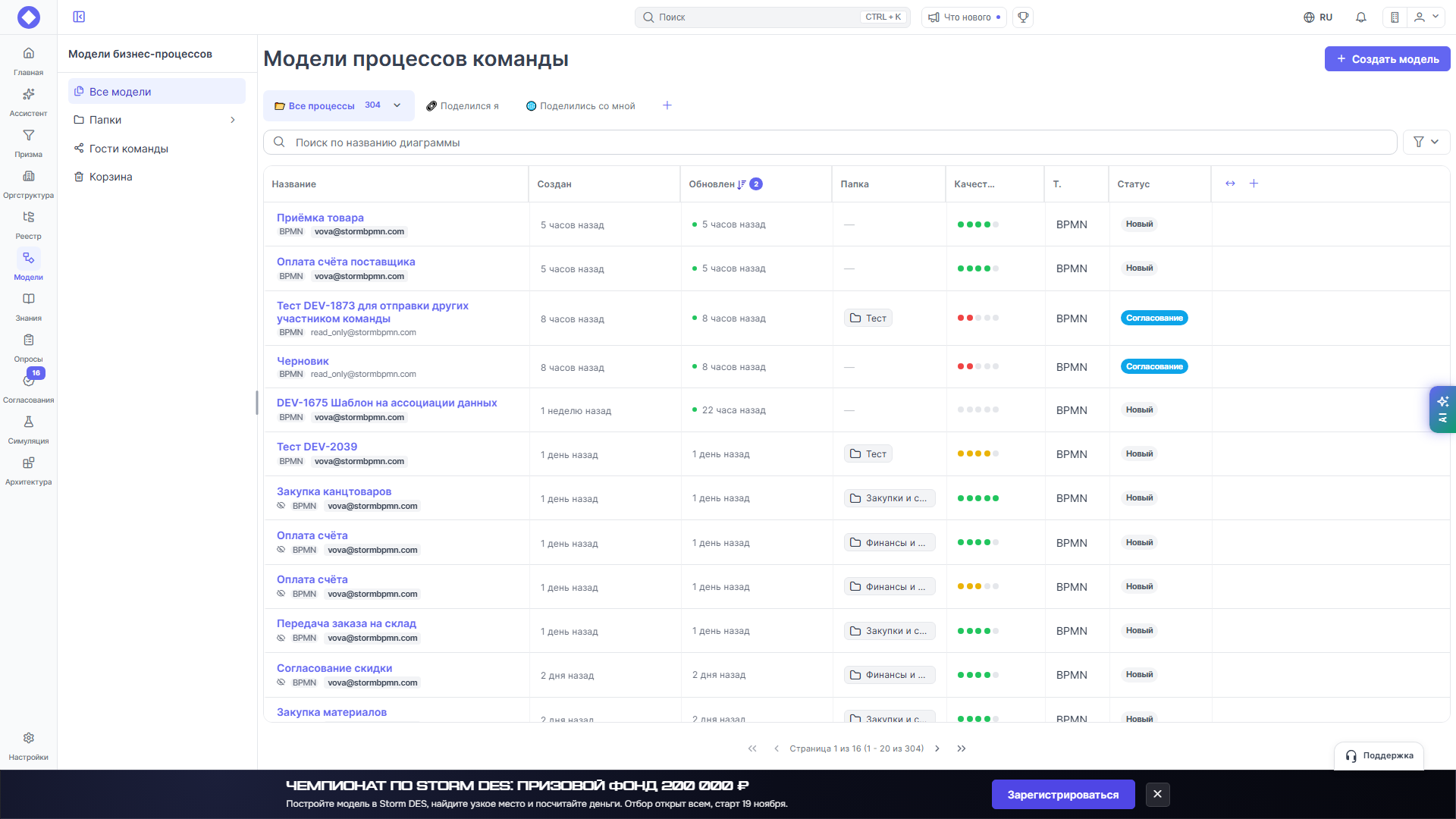The height and width of the screenshot is (819, 1456).
Task: Collapse the side panel with the toggle icon
Action: click(x=79, y=17)
